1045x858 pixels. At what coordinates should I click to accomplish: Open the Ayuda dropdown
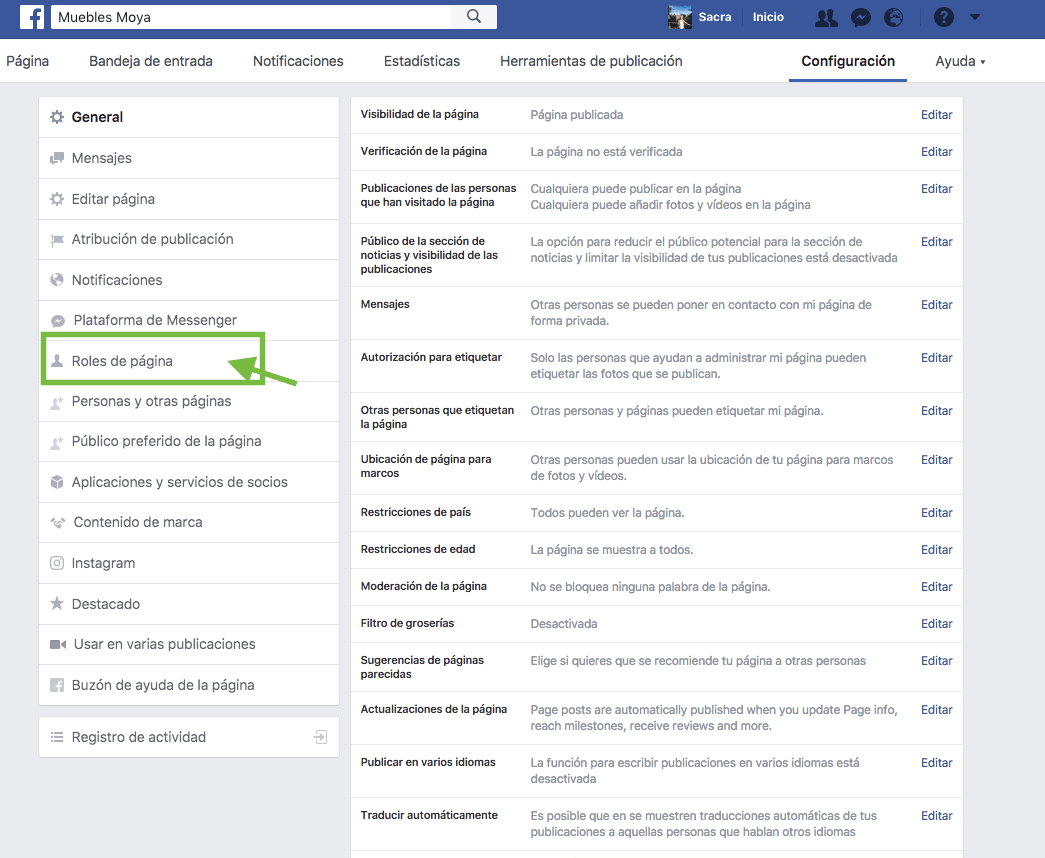958,61
